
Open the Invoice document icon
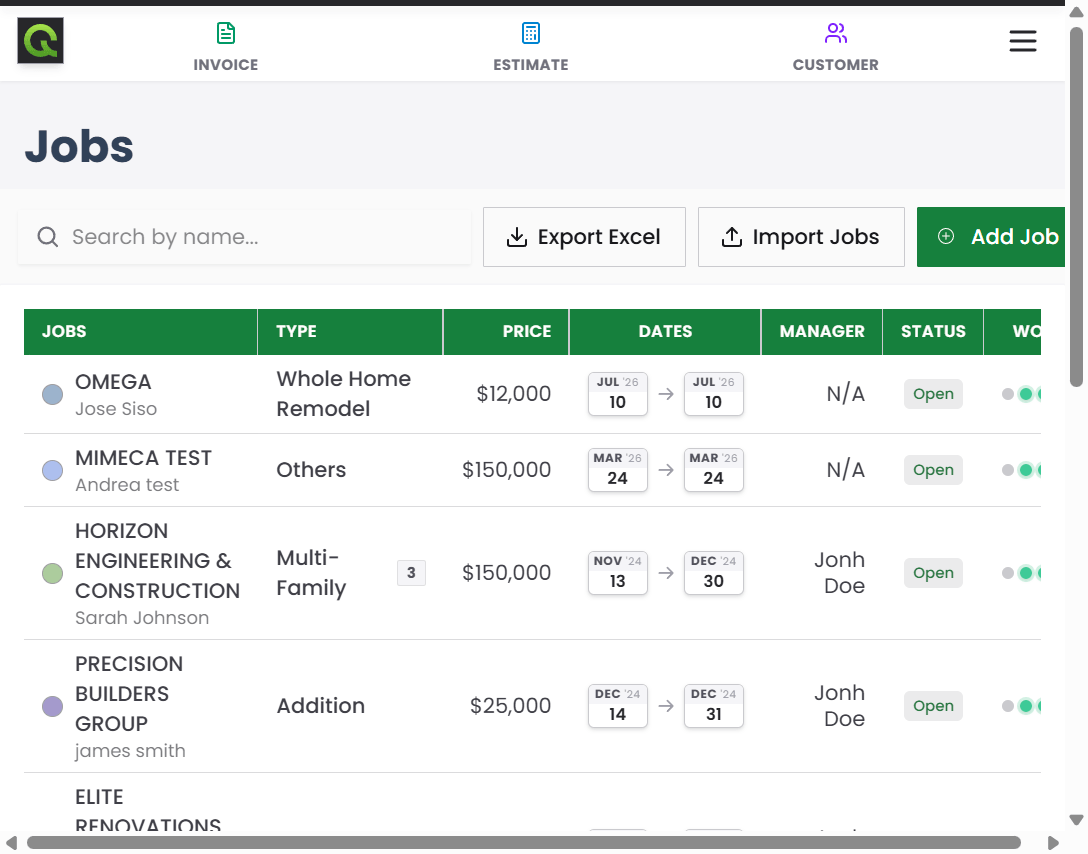tap(226, 33)
